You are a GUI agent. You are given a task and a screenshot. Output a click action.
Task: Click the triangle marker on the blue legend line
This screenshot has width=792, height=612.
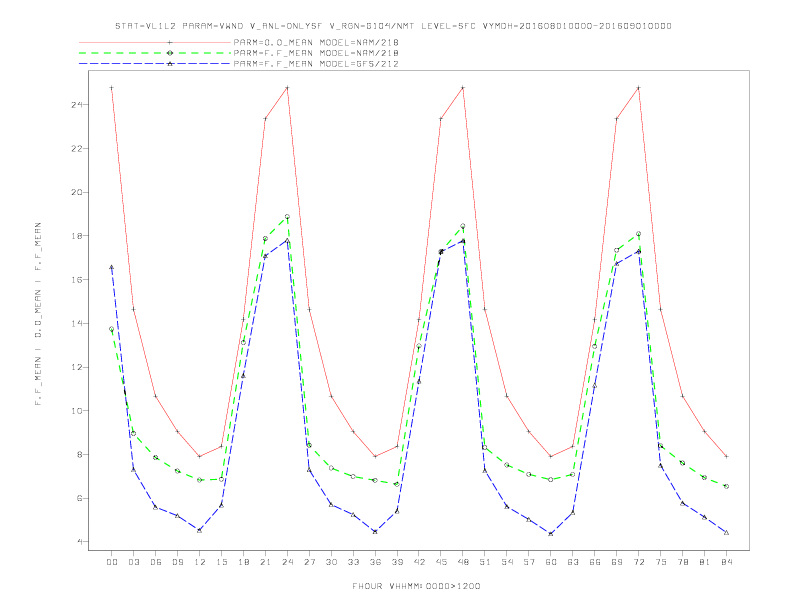click(170, 64)
